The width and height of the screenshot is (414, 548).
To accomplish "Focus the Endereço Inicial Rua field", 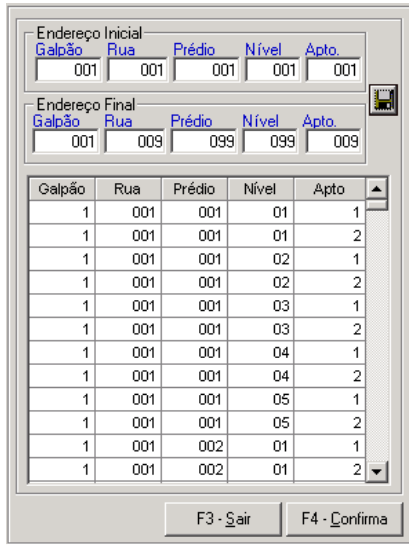I will tap(137, 70).
